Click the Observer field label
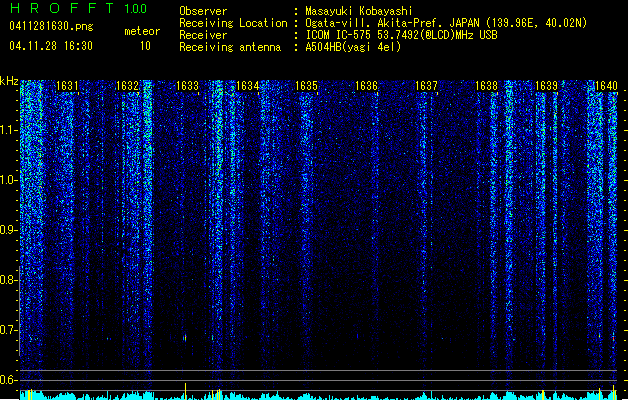Screen dimensions: 629x400 pos(203,11)
